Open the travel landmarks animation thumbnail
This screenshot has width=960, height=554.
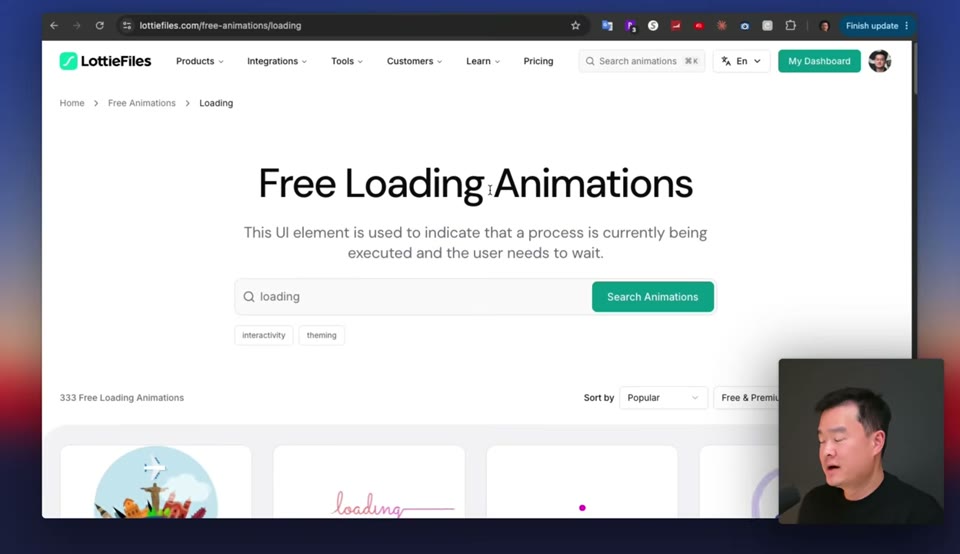[x=156, y=482]
